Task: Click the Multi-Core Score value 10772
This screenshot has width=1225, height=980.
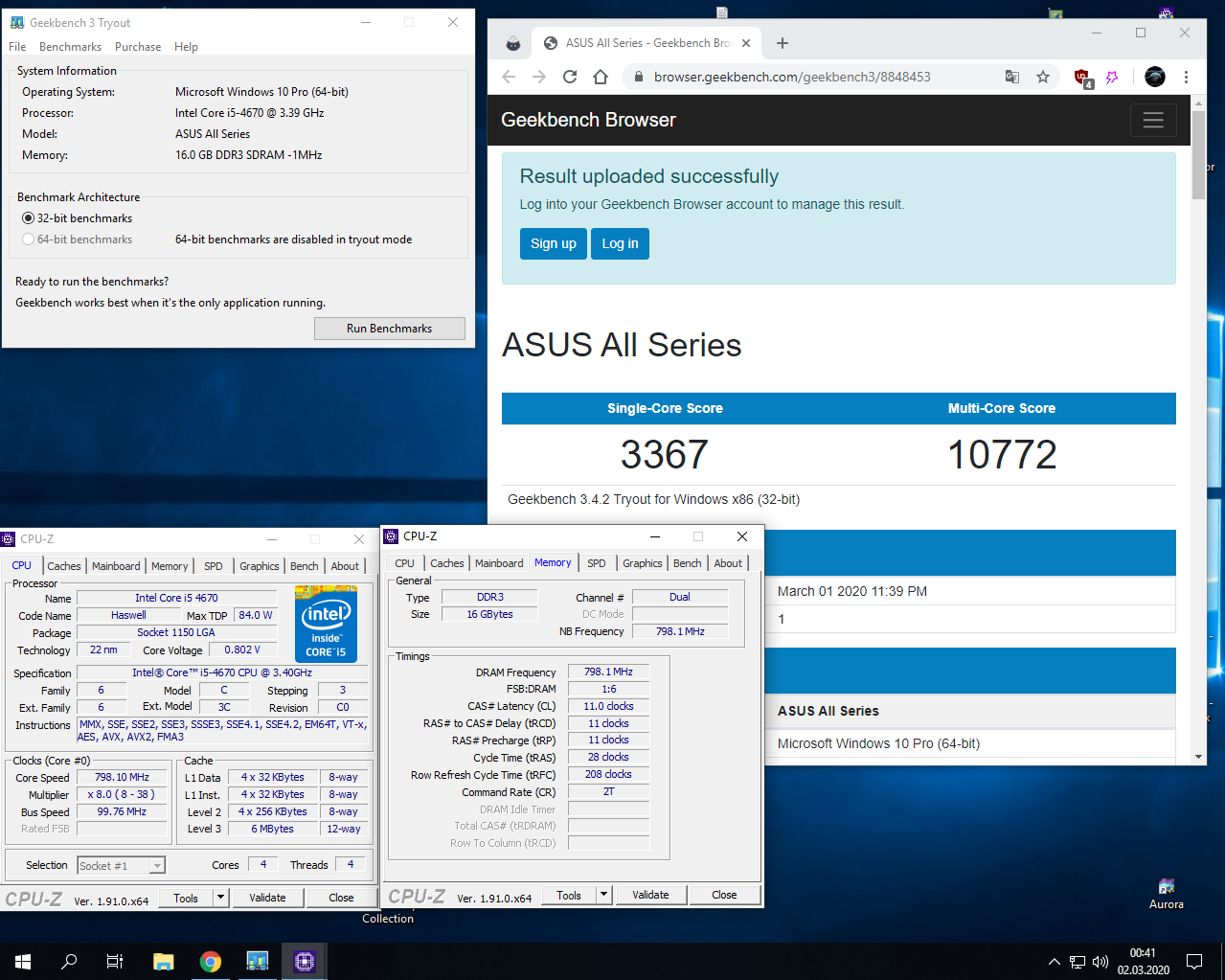Action: pos(1002,454)
